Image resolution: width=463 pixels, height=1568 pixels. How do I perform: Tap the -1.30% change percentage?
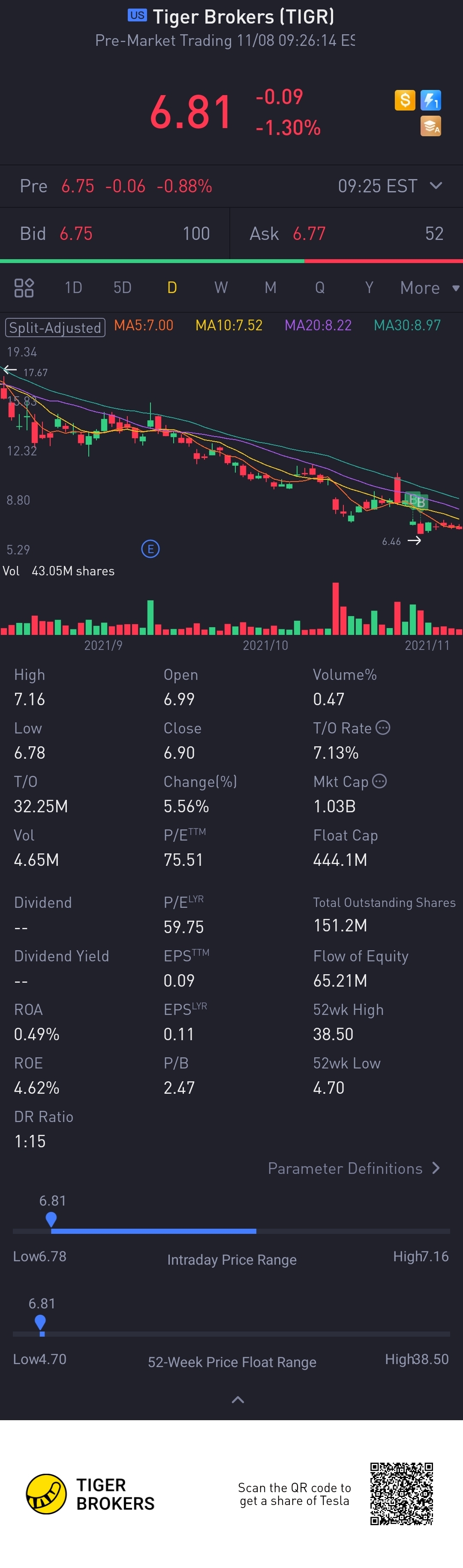[288, 127]
